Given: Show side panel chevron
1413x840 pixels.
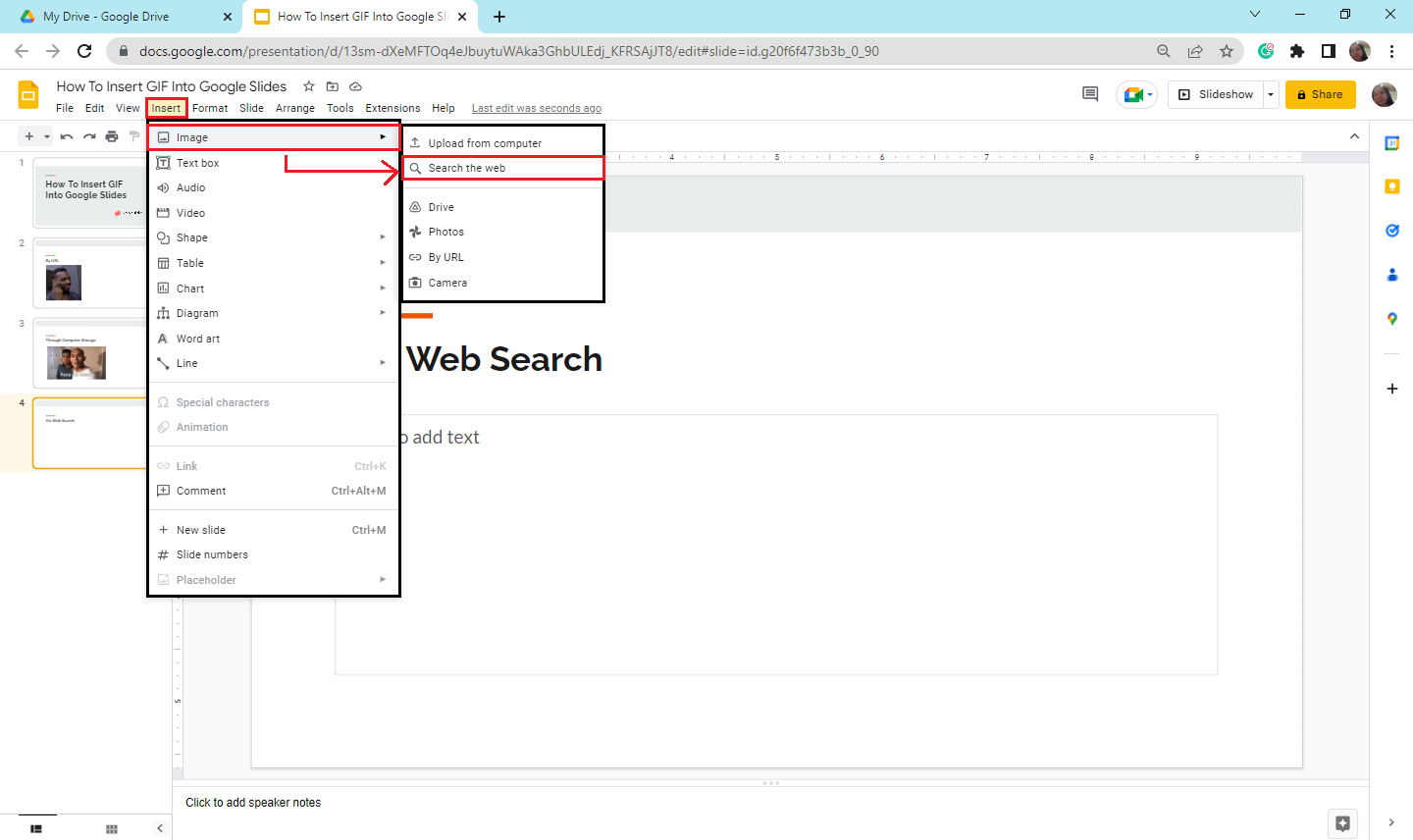Looking at the screenshot, I should [1391, 822].
